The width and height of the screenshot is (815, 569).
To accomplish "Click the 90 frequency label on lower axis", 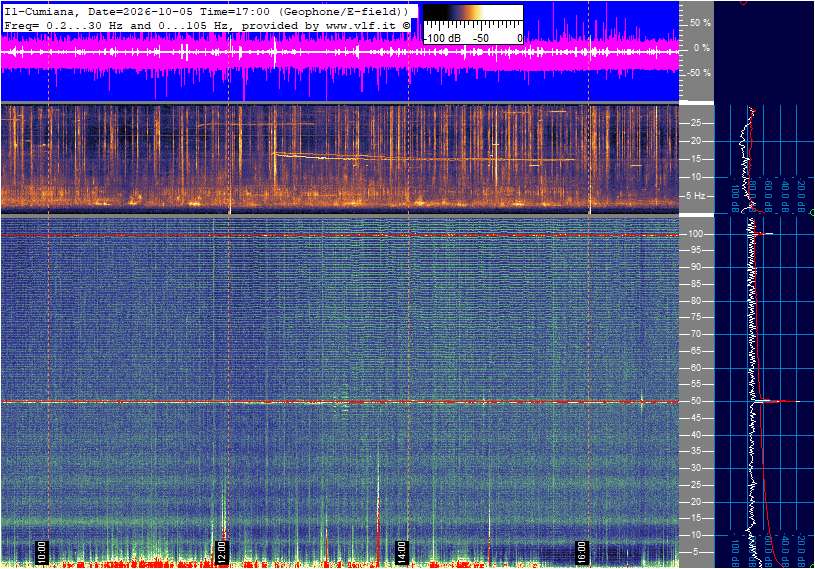I will coord(695,267).
